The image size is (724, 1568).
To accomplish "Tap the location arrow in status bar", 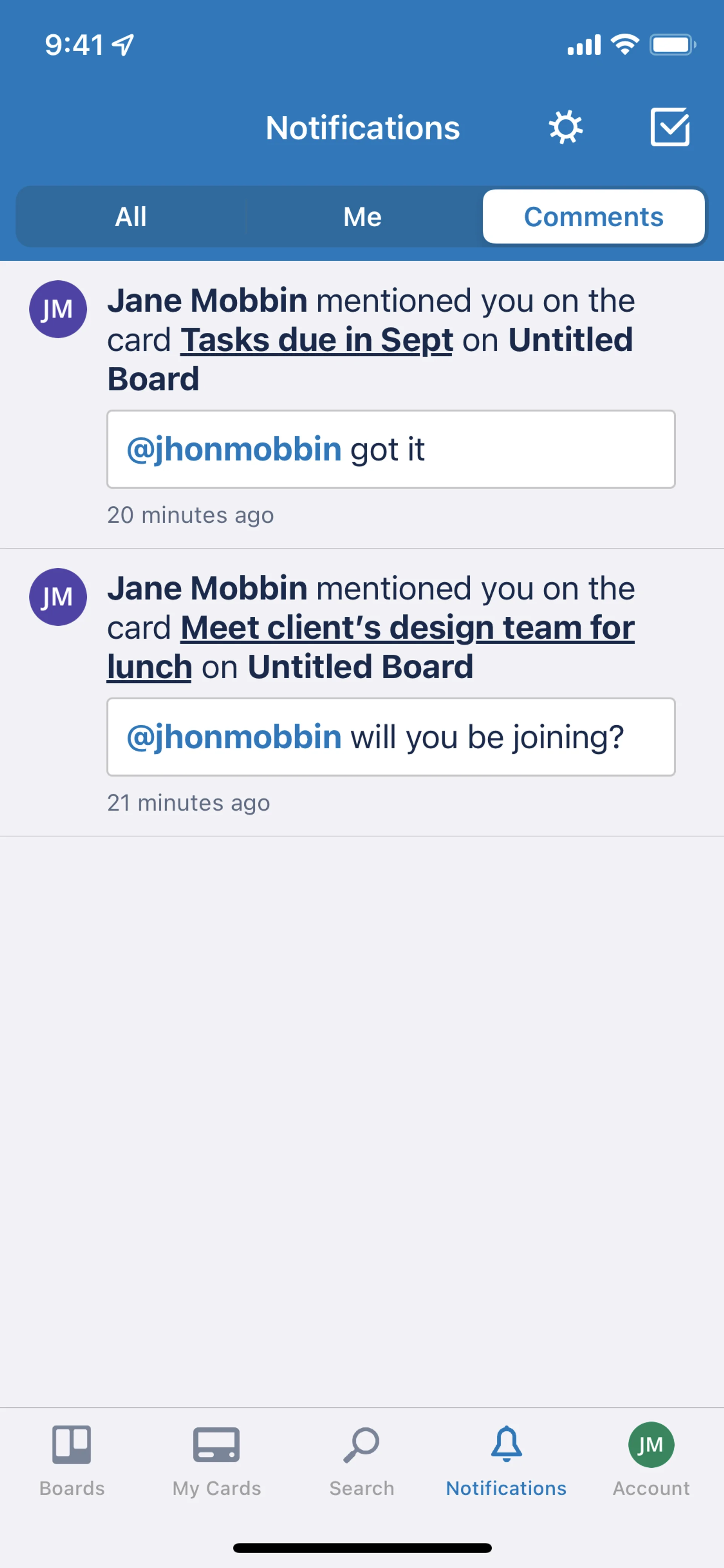I will click(124, 45).
